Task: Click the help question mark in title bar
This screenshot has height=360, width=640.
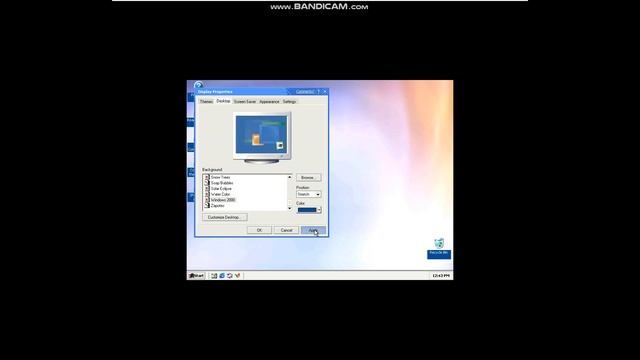Action: pos(319,91)
